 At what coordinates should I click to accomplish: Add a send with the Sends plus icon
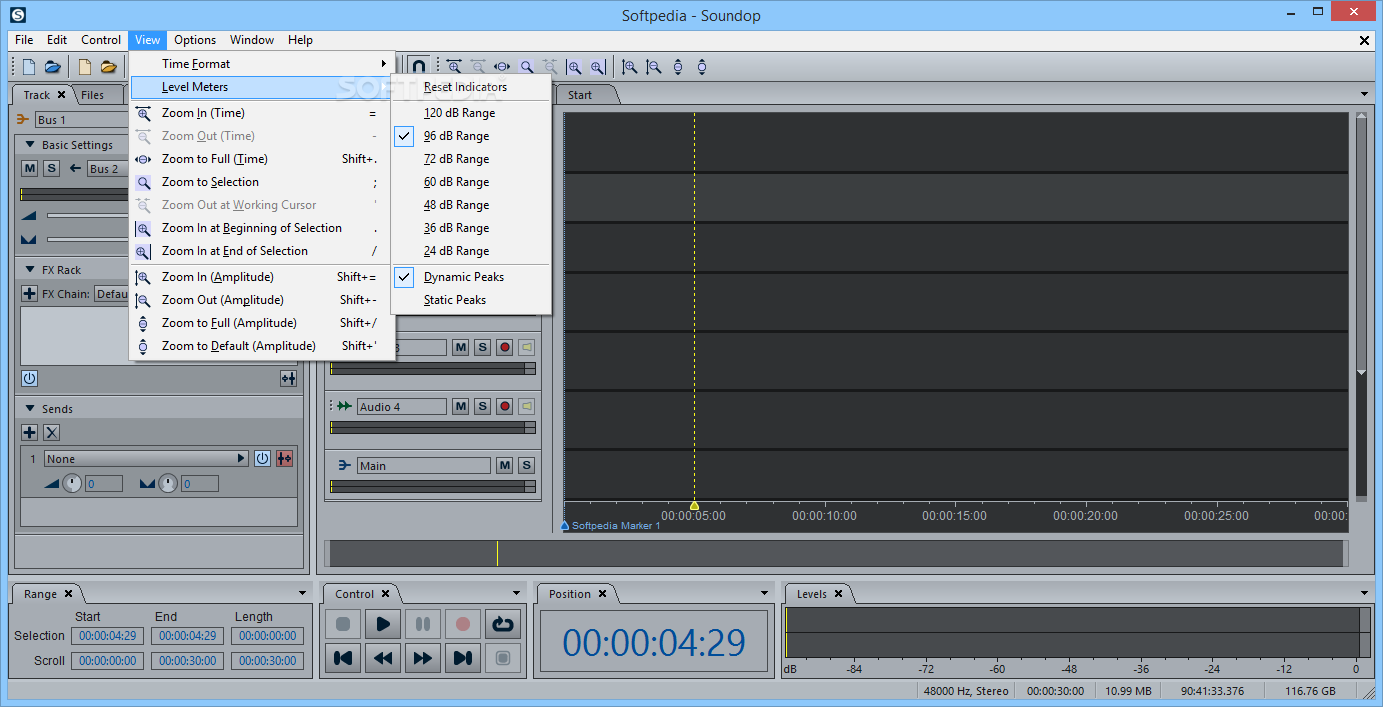(29, 432)
